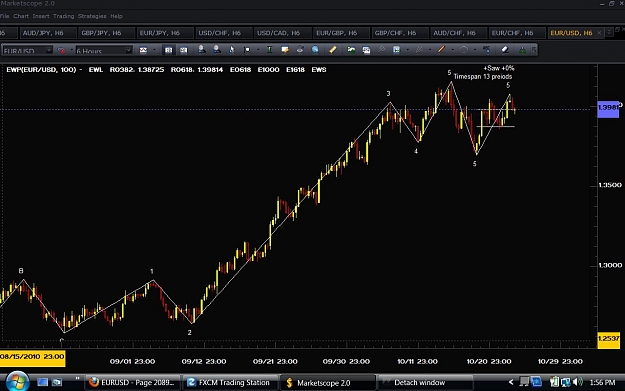Click the icon right of the highlighted grid icon

[183, 50]
